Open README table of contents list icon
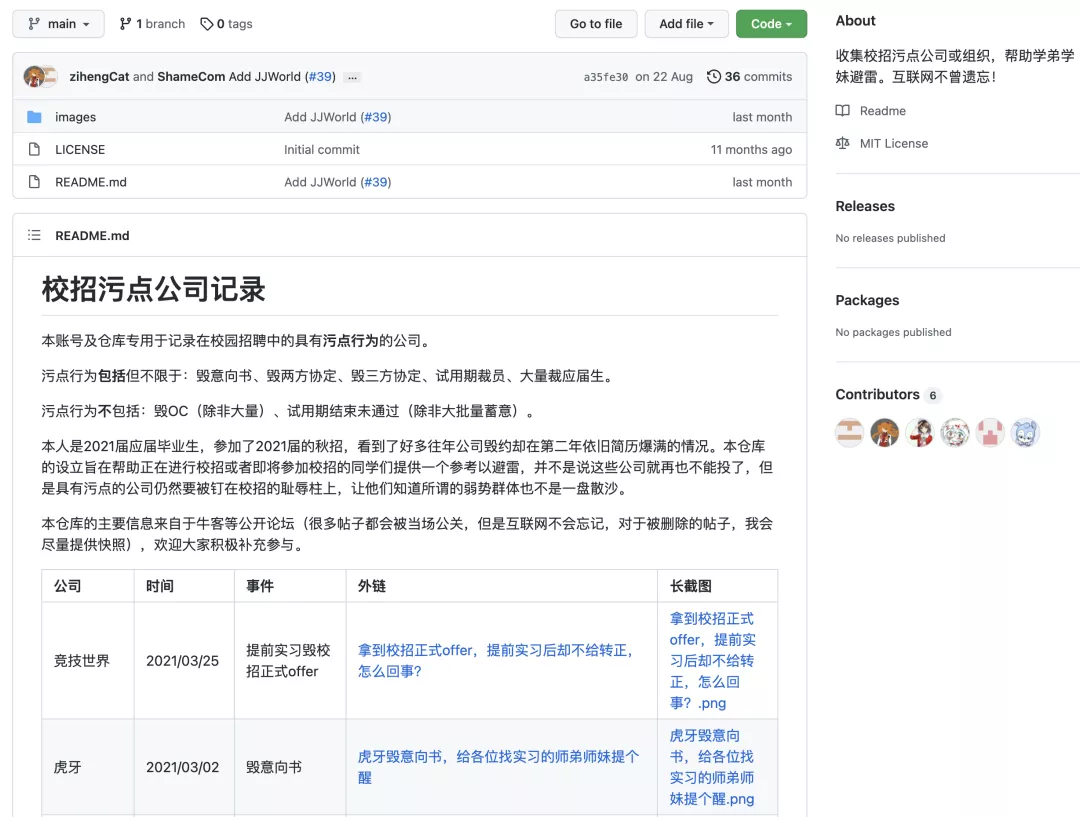 click(x=34, y=236)
